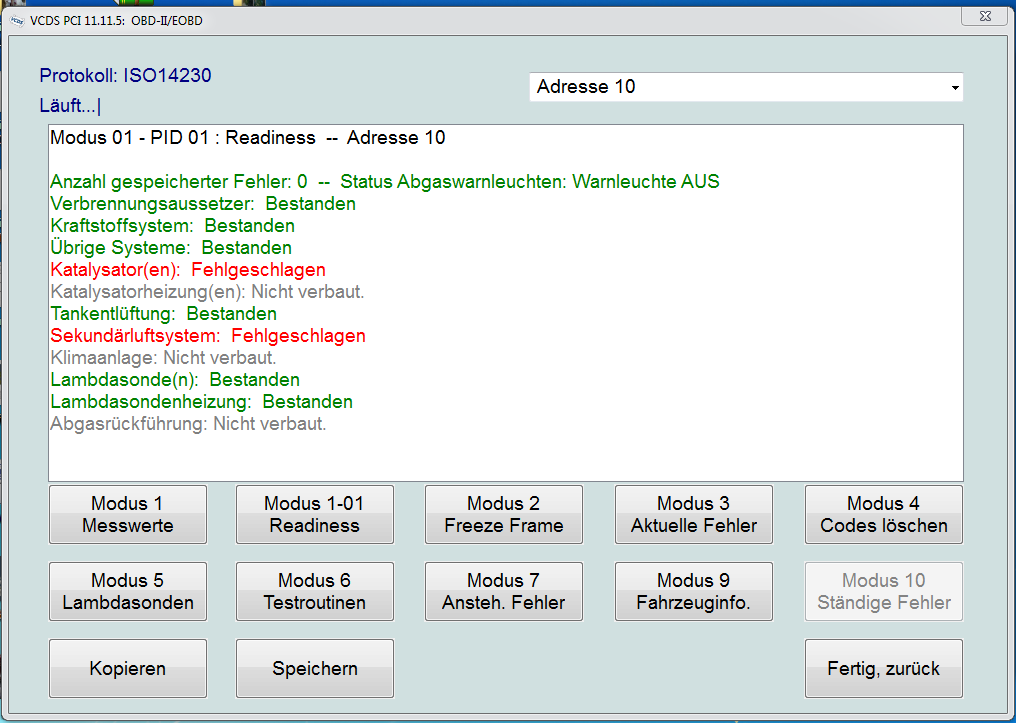Launch Modus 6 Testroutinen
The width and height of the screenshot is (1016, 723).
tap(314, 591)
